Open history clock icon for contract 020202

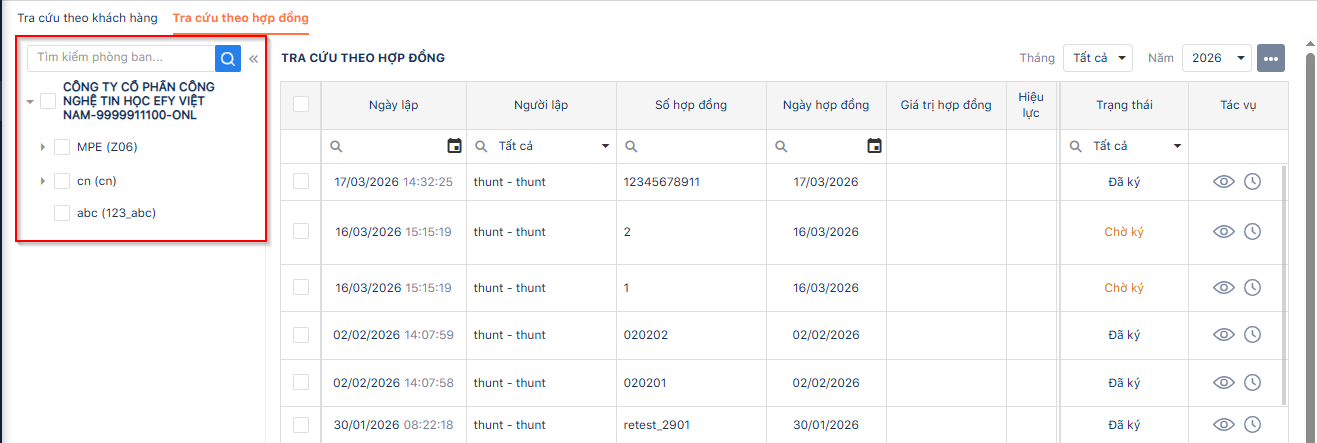[x=1253, y=335]
